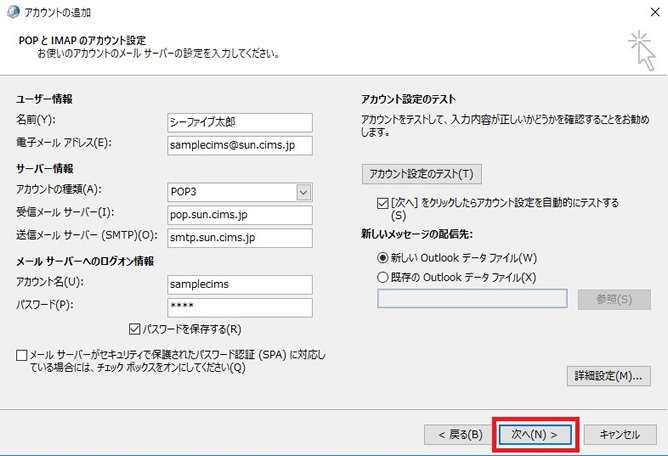
Task: Click the アカウントの種類(A): label
Action: 59,189
